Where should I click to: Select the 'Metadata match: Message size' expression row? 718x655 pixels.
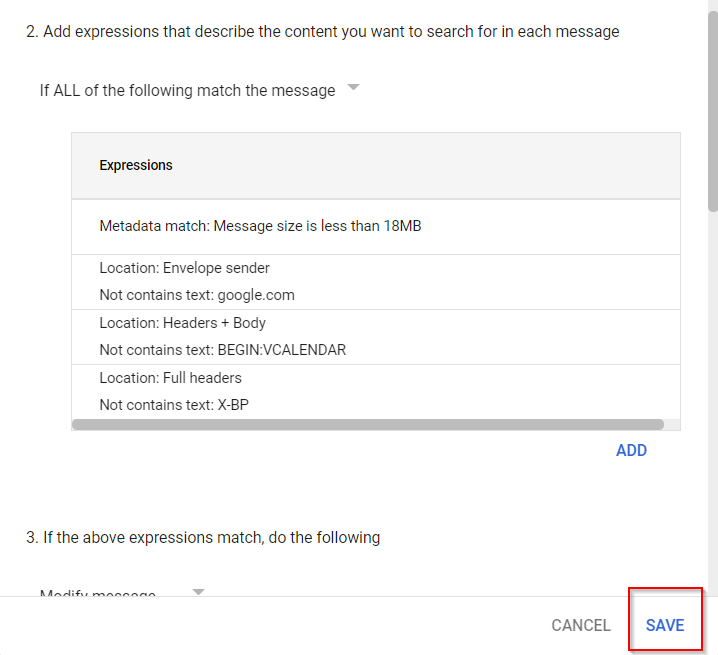[x=260, y=226]
